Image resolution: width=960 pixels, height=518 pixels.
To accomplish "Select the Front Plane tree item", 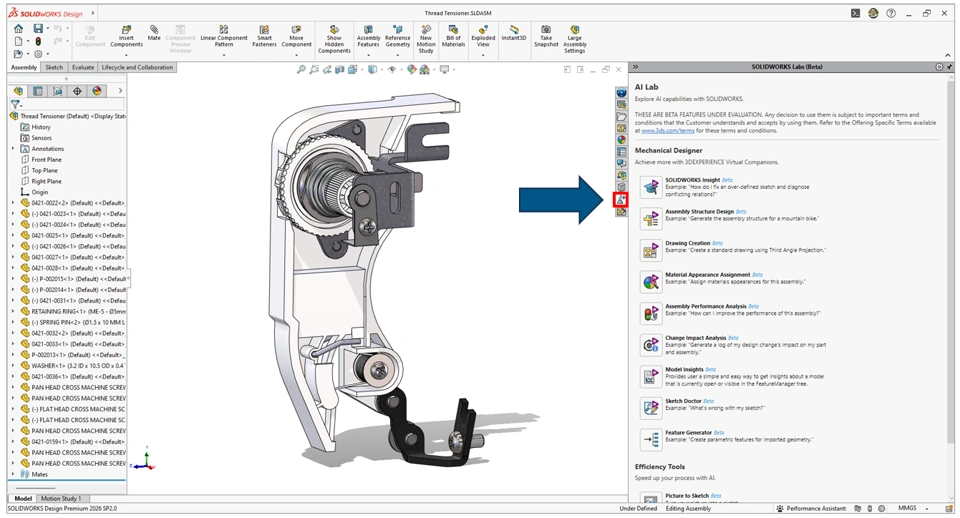I will pyautogui.click(x=46, y=160).
